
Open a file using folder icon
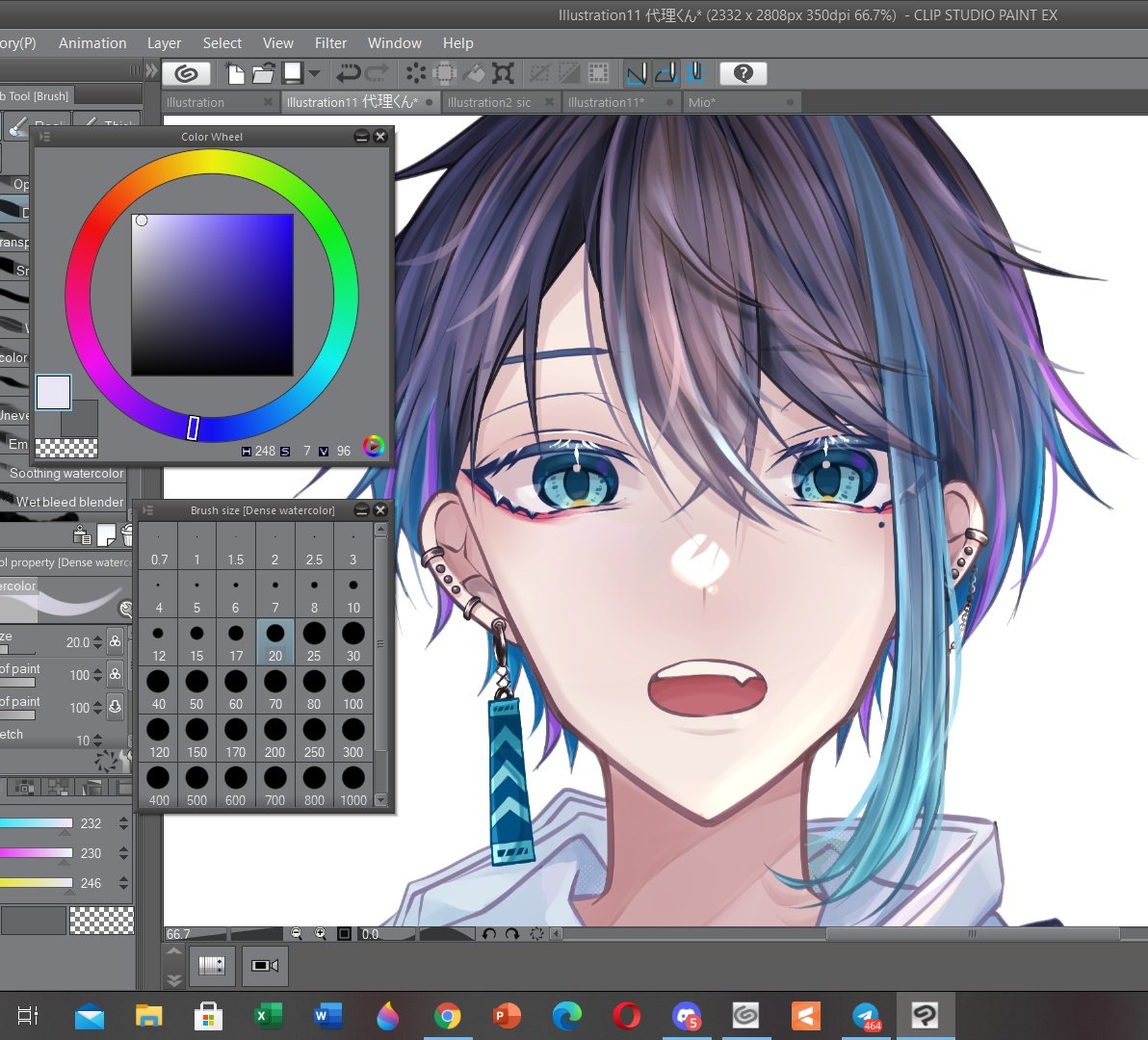(263, 73)
